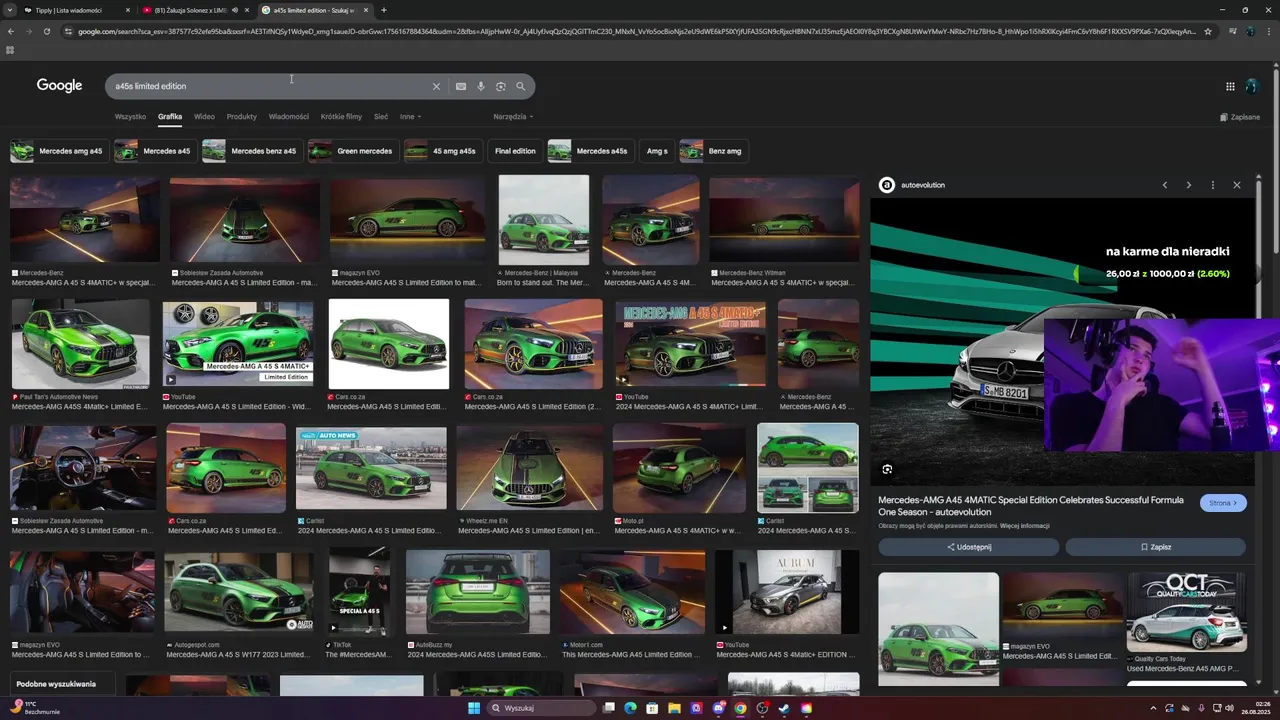Search inside image with Lens icon on preview

click(x=887, y=469)
